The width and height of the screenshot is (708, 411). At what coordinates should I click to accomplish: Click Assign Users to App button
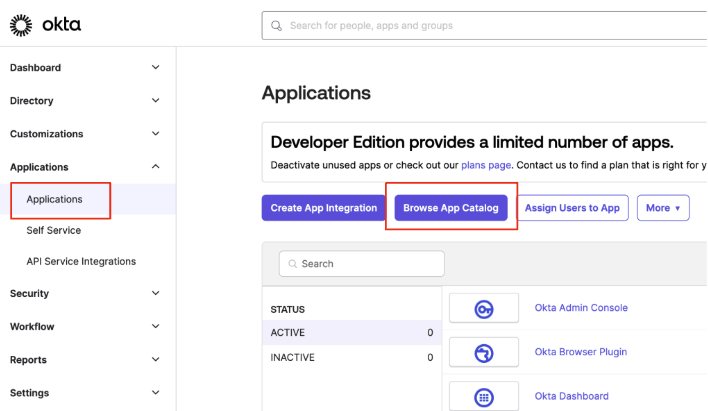(x=572, y=208)
